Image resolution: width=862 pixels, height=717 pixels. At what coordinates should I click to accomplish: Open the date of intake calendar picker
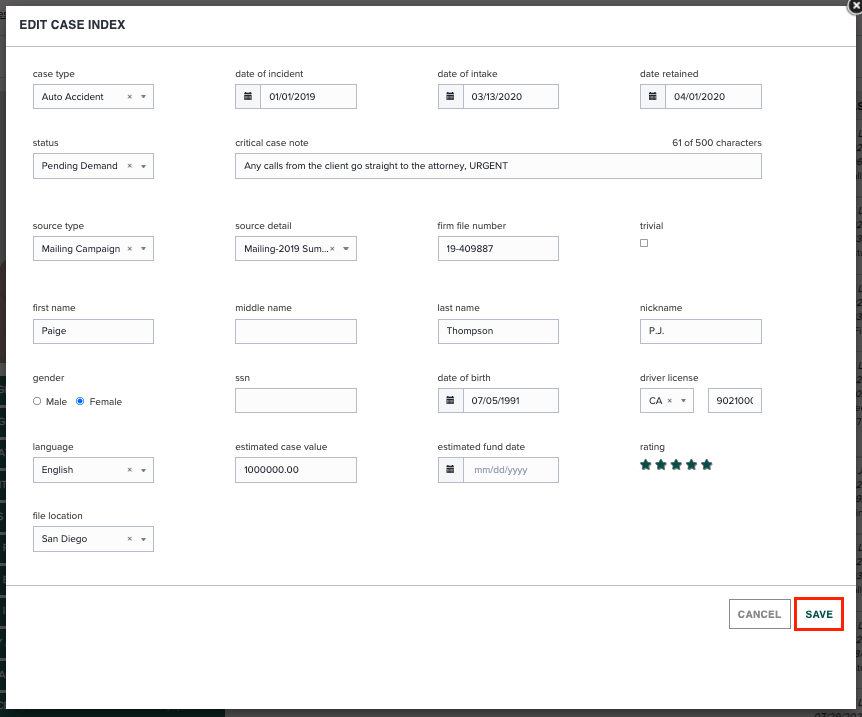coord(450,96)
